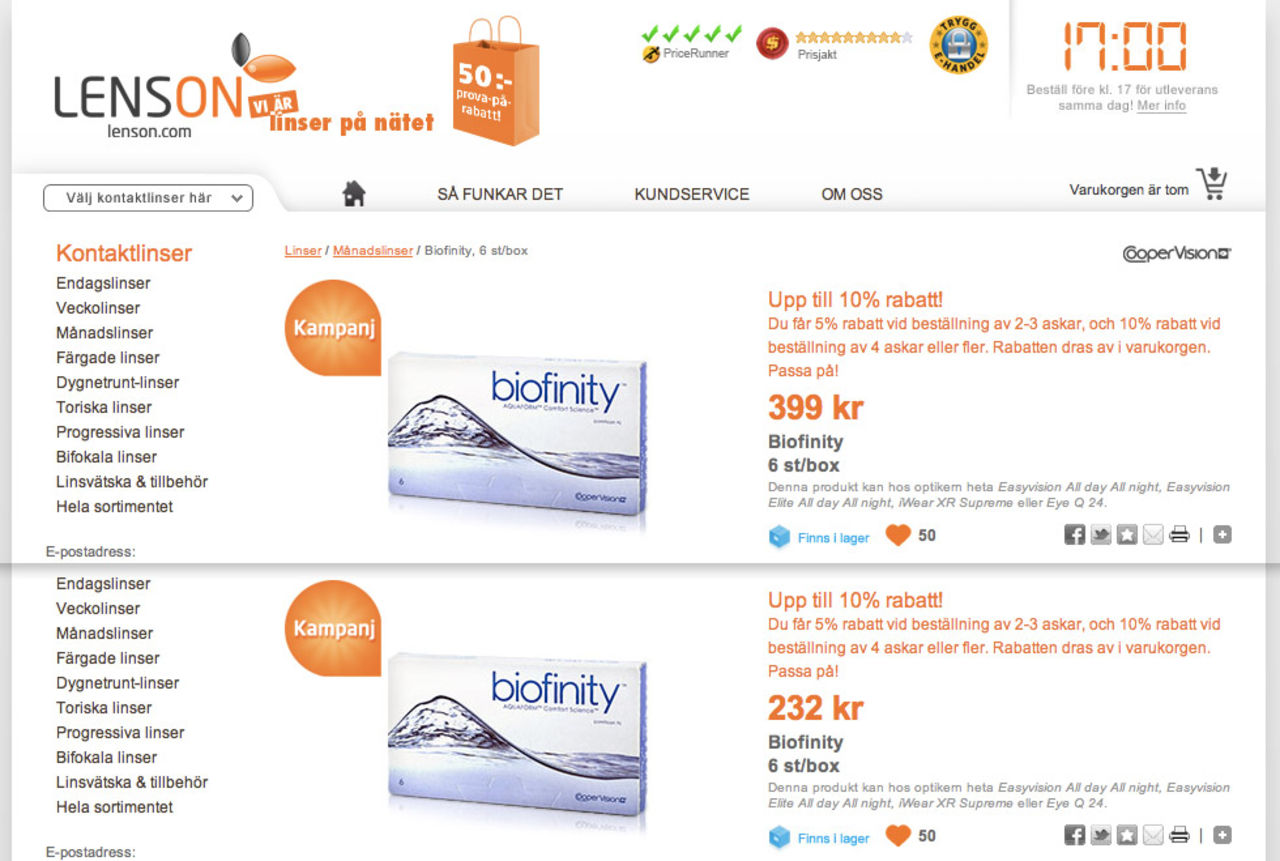This screenshot has height=861, width=1280.
Task: Like the 399 kr Biofinity with heart
Action: click(x=898, y=536)
